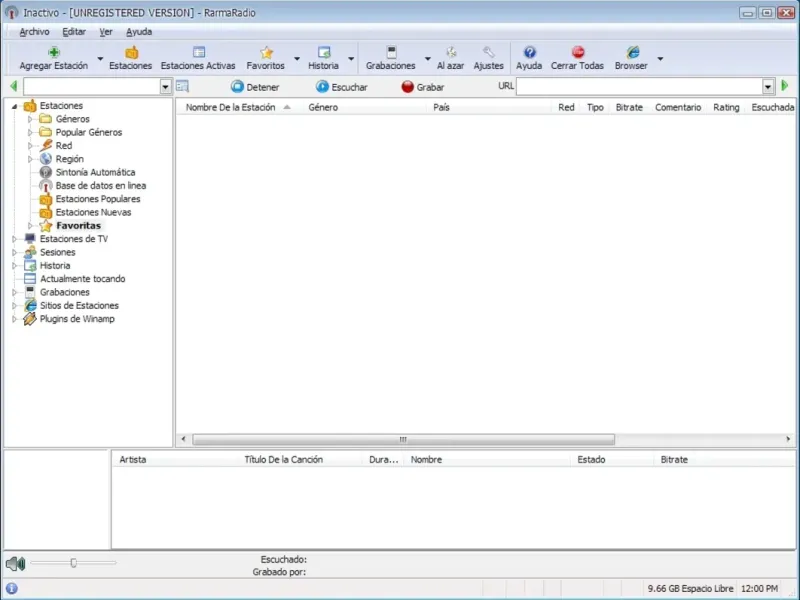Open the Ver menu
The height and width of the screenshot is (600, 800).
[106, 32]
